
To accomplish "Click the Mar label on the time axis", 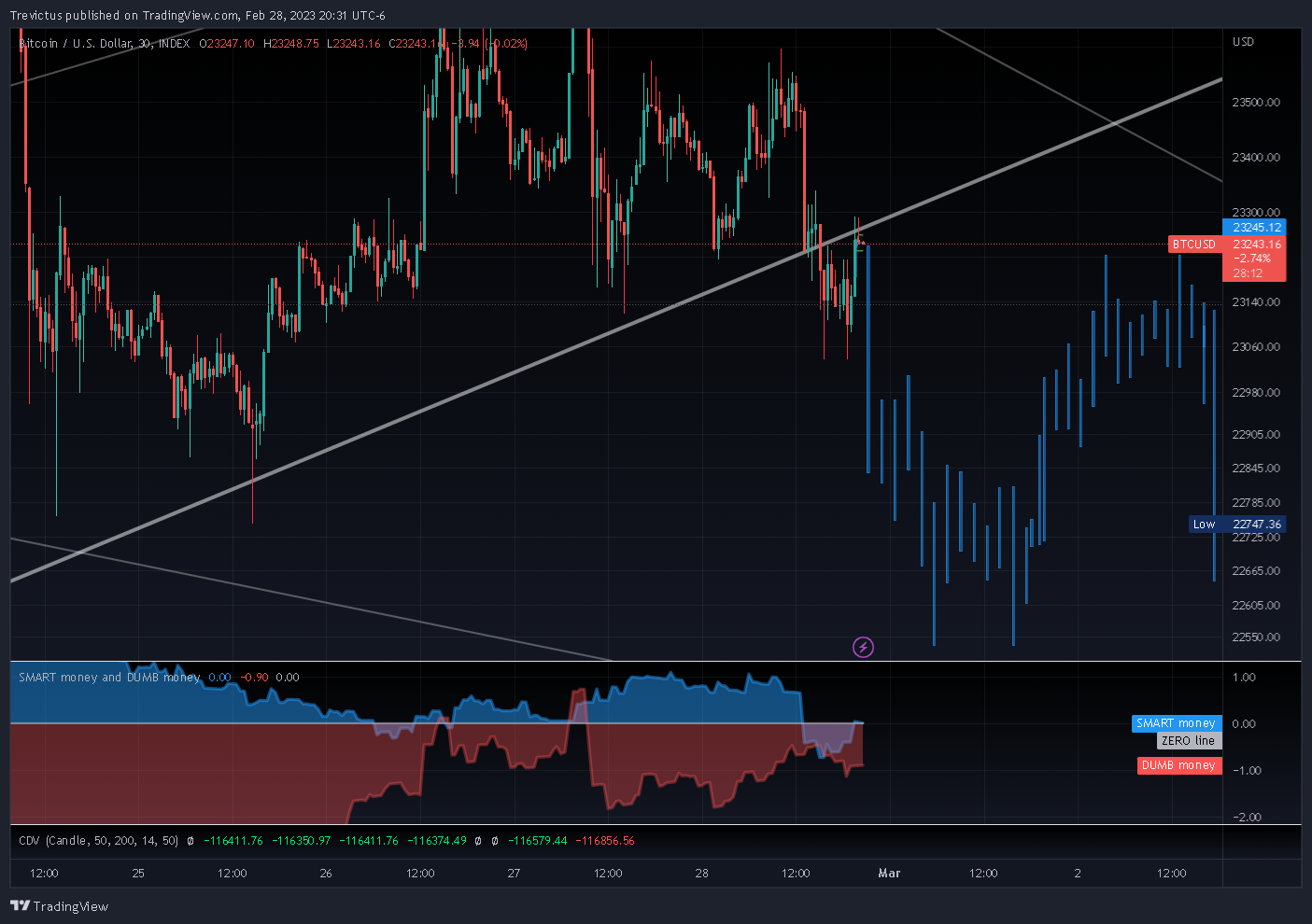I will 889,874.
